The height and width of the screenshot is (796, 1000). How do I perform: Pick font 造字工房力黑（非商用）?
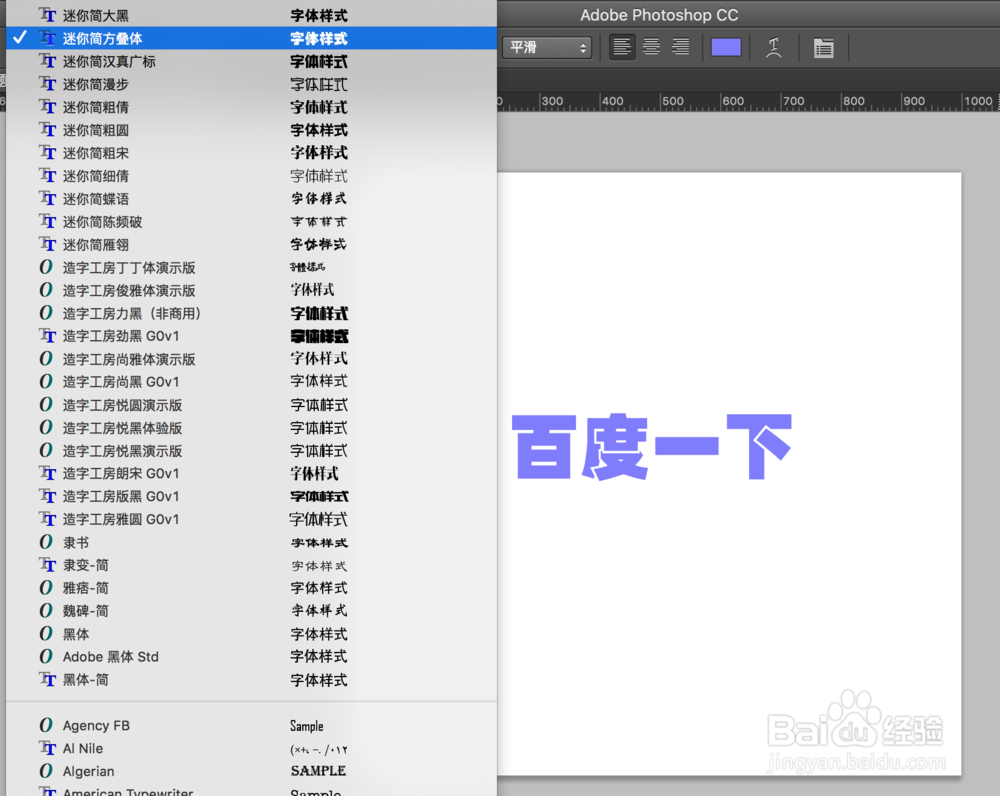[251, 313]
